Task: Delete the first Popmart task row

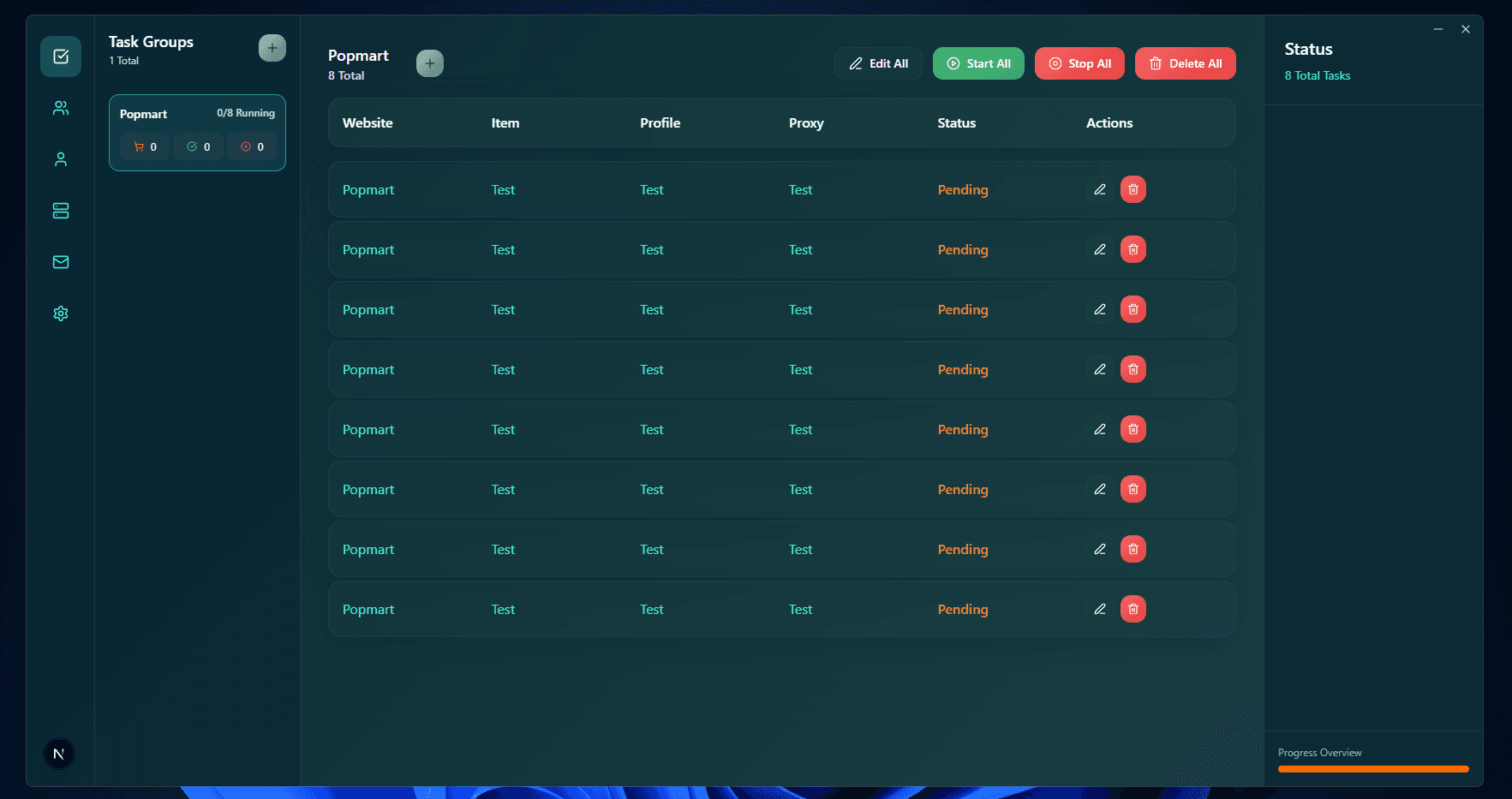Action: point(1133,189)
